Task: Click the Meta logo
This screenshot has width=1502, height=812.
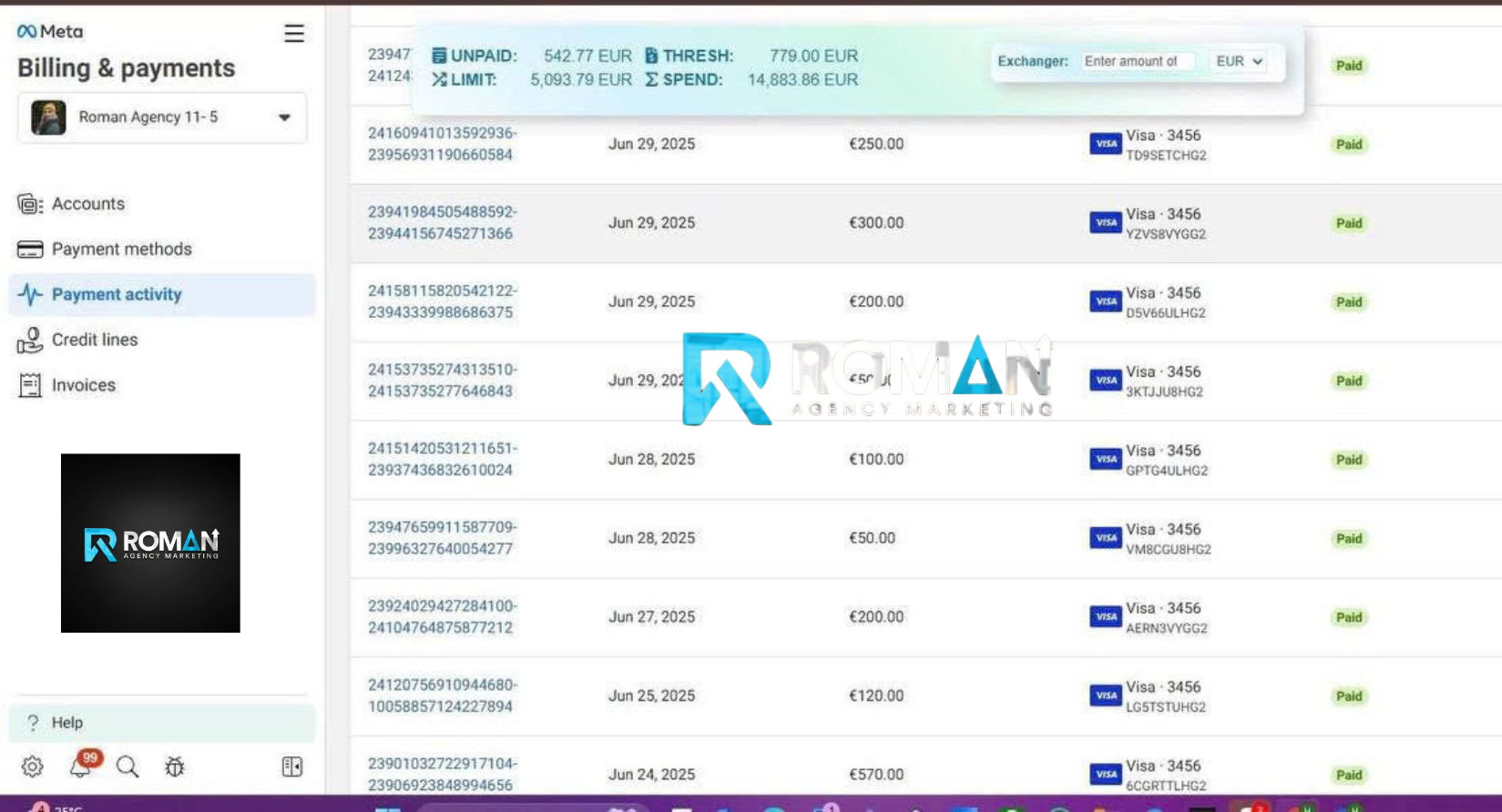Action: [50, 32]
